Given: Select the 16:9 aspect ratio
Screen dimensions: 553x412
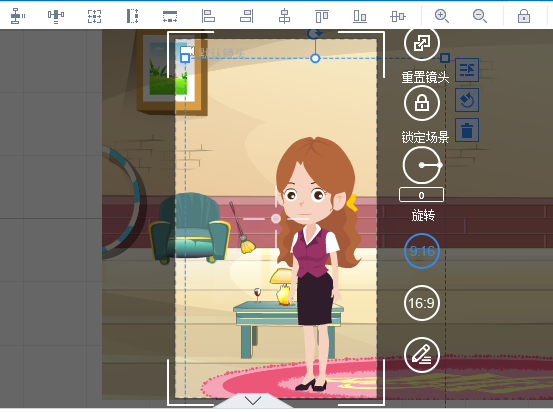Looking at the screenshot, I should (x=422, y=303).
